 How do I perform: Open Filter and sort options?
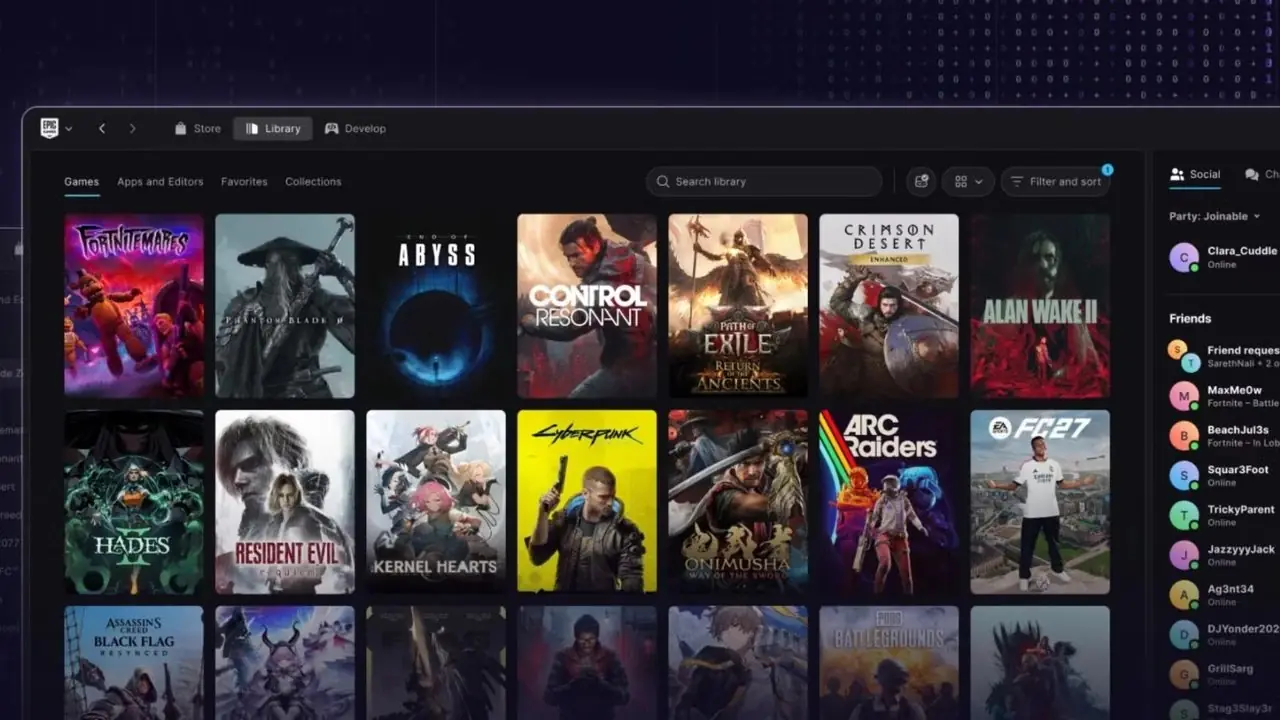pyautogui.click(x=1055, y=181)
